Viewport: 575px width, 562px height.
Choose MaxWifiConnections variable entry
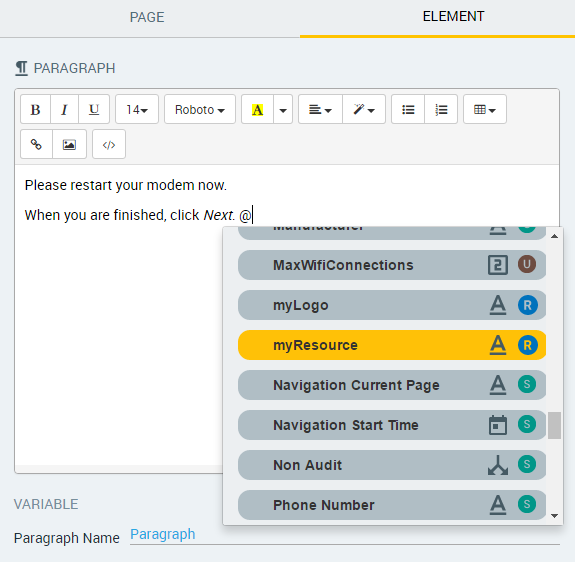pos(392,265)
